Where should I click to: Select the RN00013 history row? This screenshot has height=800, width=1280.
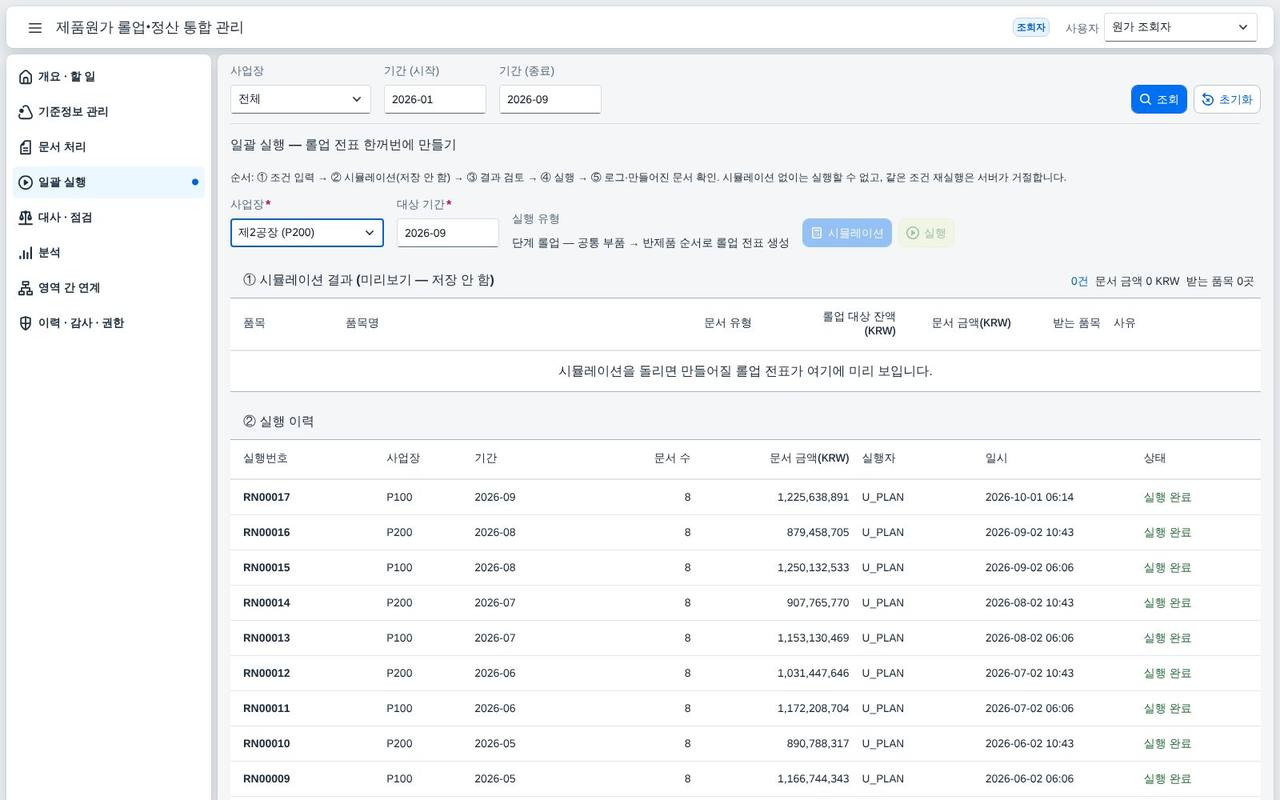(745, 638)
